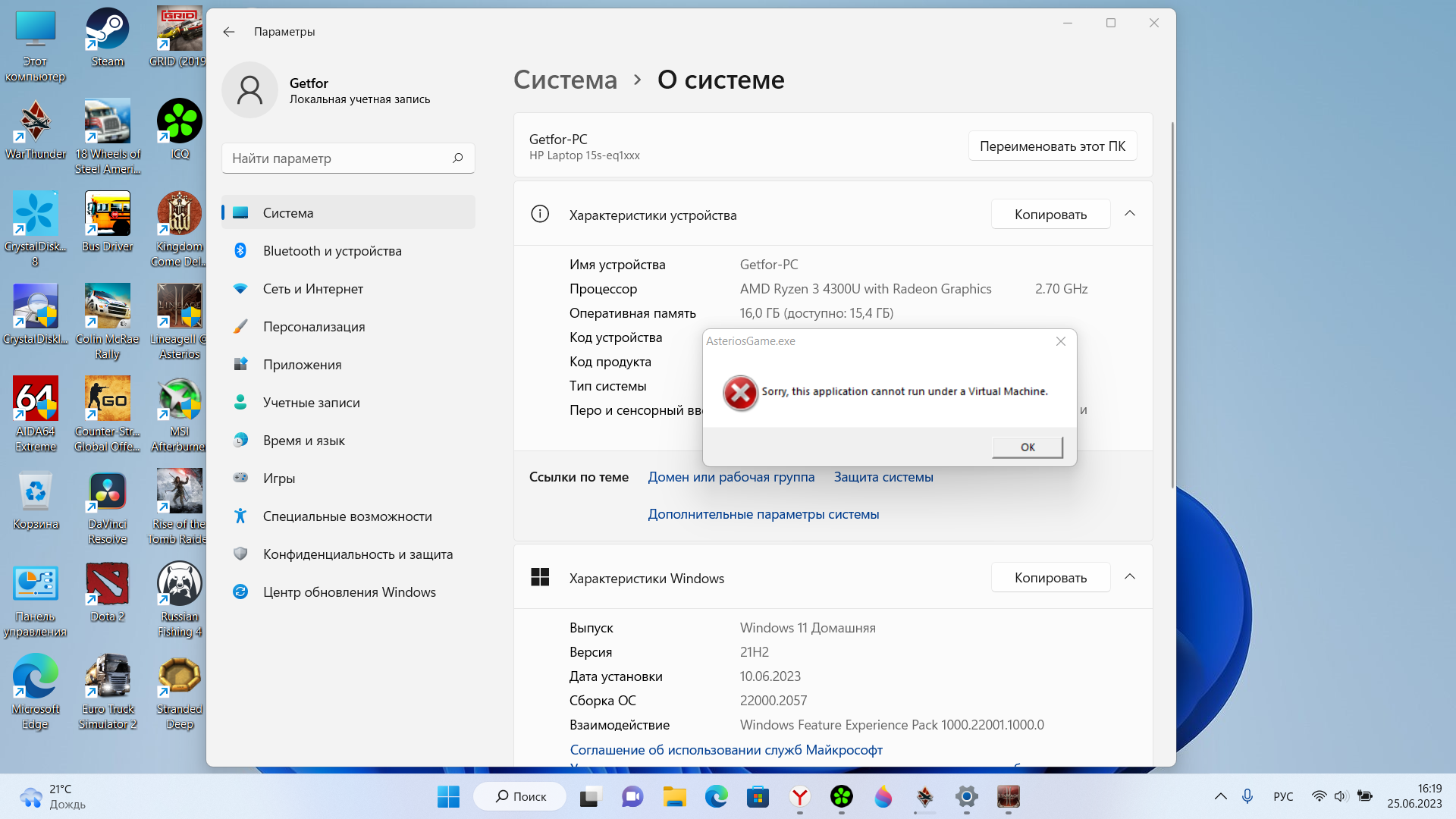Click the Найти параметр search field
This screenshot has height=819, width=1456.
pyautogui.click(x=338, y=158)
